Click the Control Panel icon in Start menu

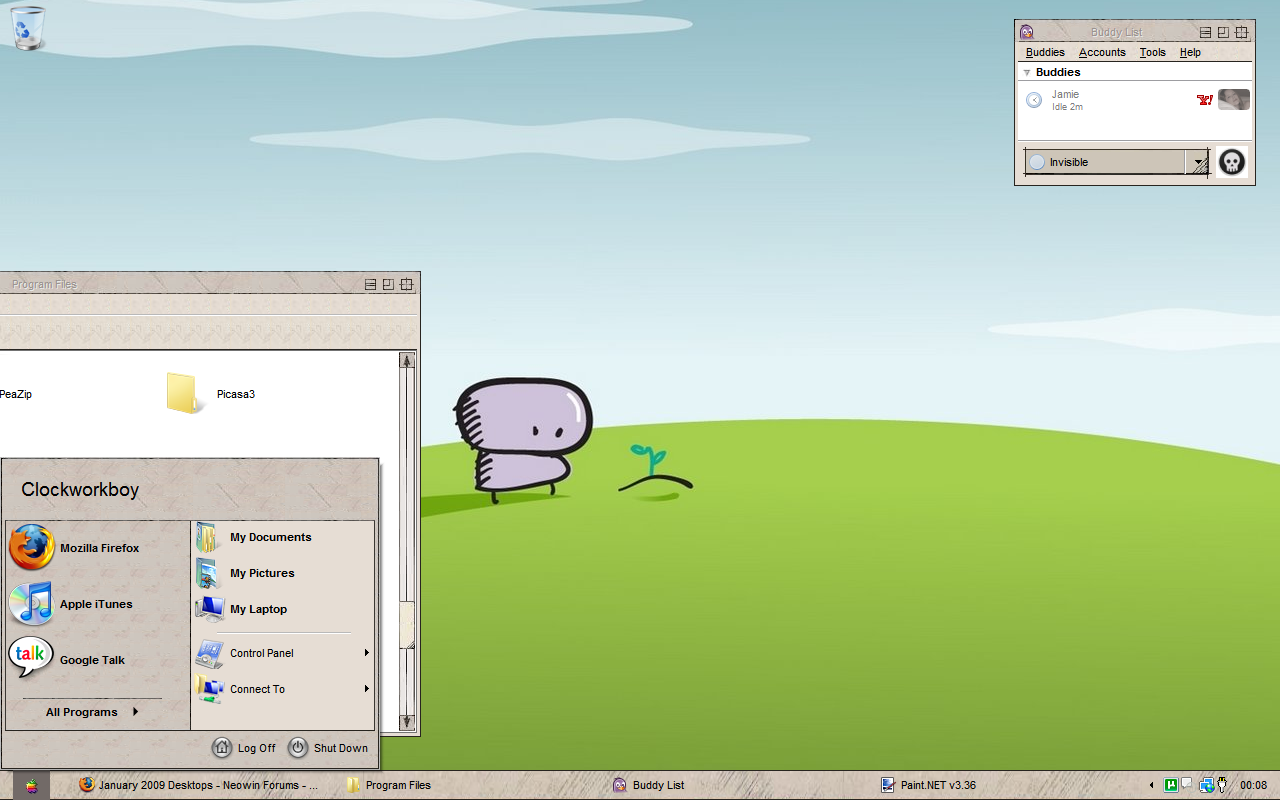[210, 653]
